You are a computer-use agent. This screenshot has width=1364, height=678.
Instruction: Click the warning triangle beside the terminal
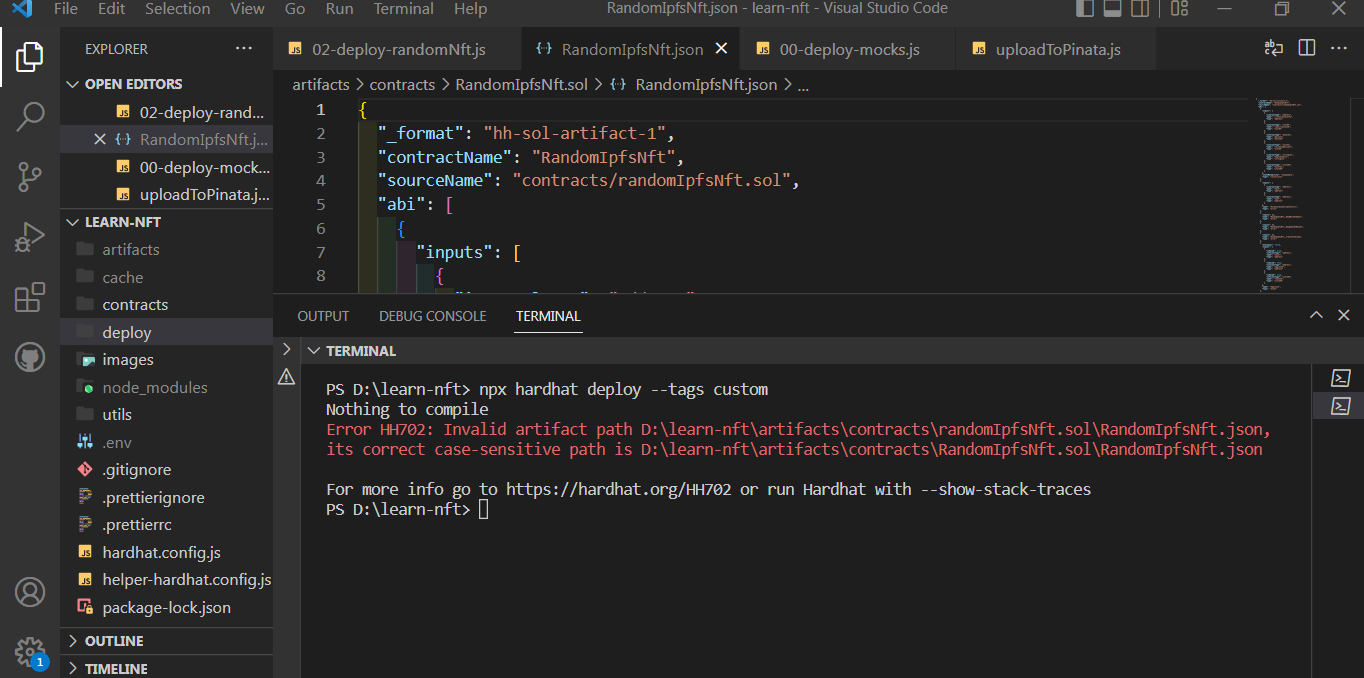click(286, 377)
